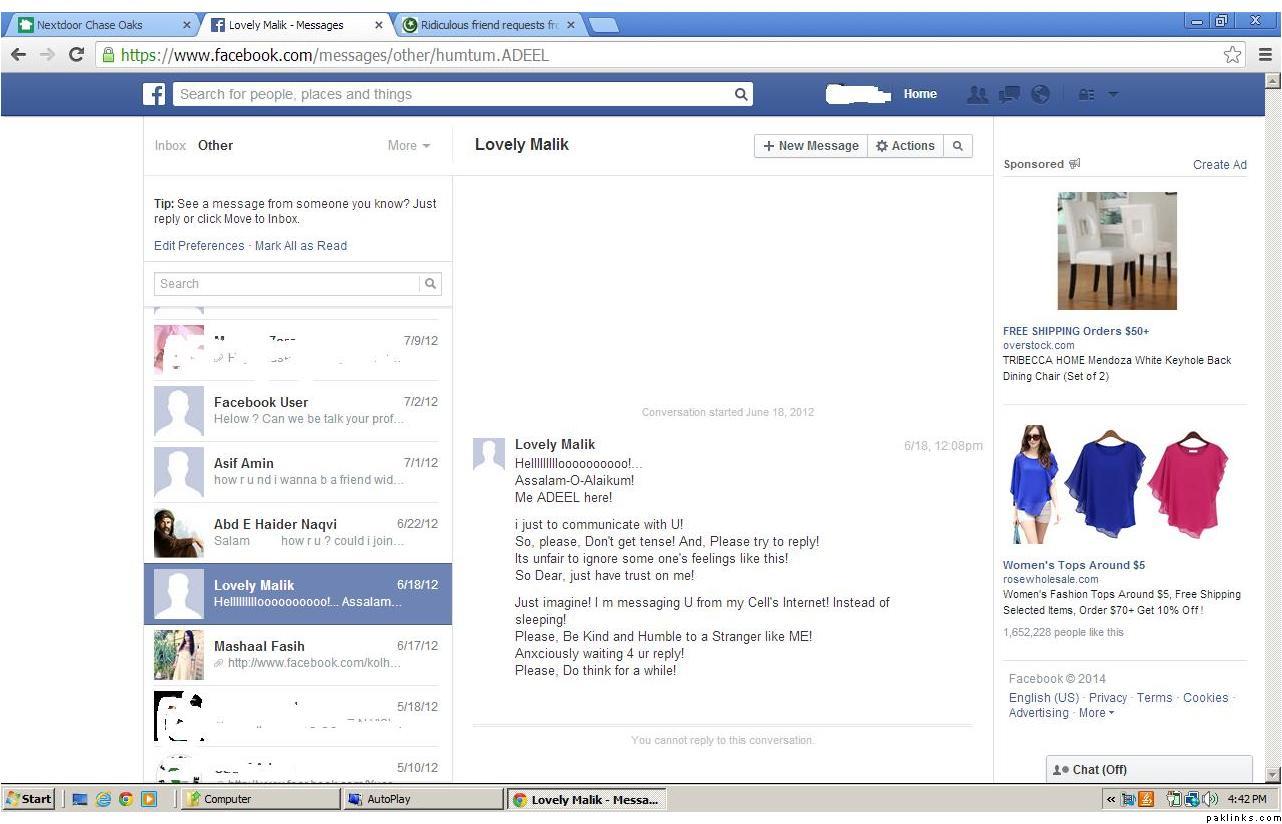
Task: Open the friend requests icon
Action: (977, 94)
